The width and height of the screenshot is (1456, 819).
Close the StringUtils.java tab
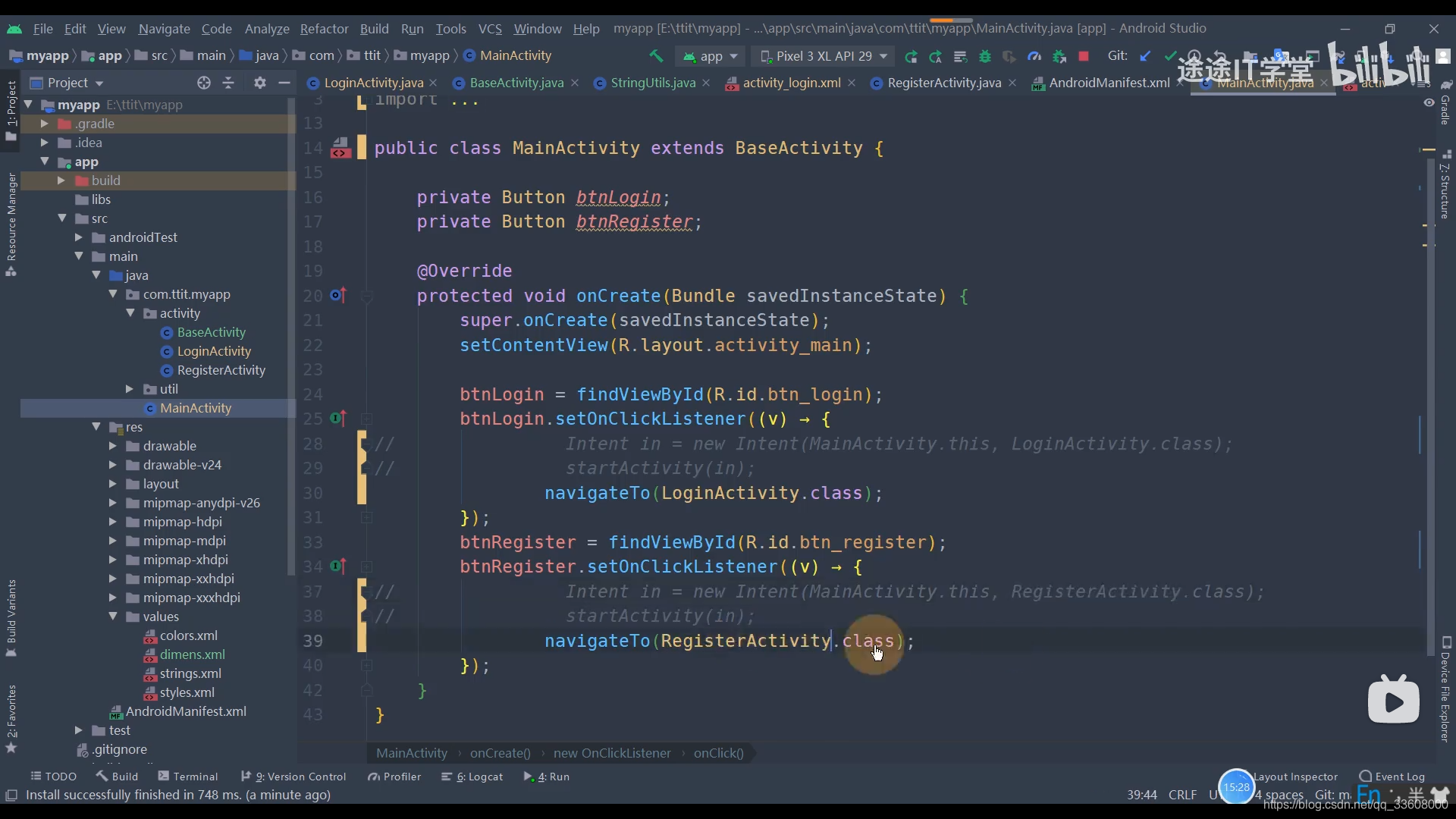pyautogui.click(x=706, y=83)
